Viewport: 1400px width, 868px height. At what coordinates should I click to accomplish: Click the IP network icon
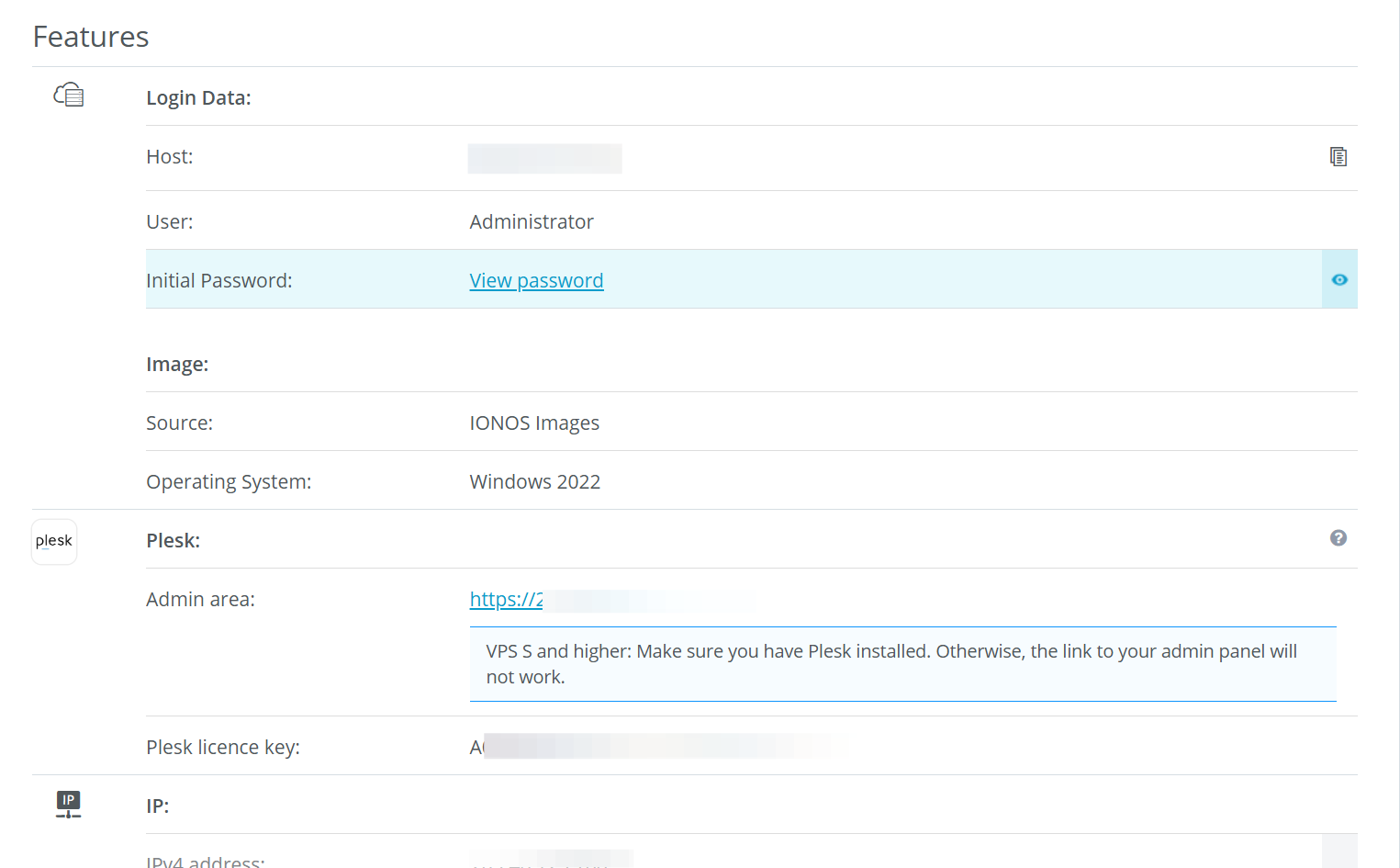click(68, 805)
